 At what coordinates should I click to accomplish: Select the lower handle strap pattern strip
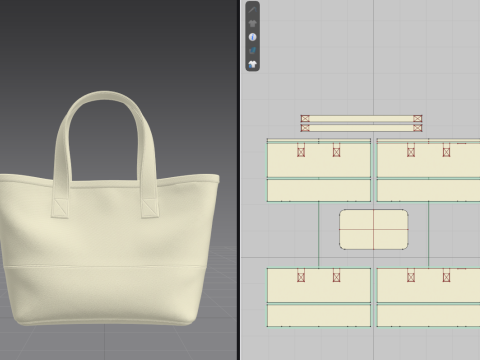361,128
